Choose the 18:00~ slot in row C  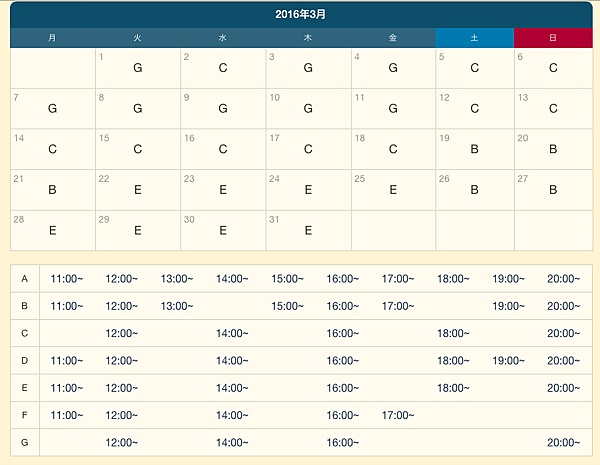[x=453, y=333]
